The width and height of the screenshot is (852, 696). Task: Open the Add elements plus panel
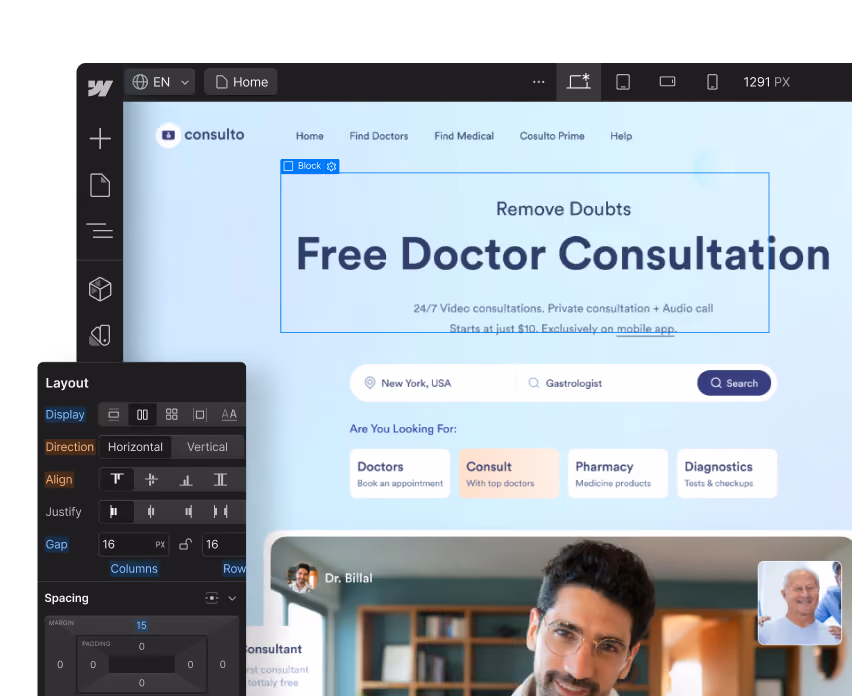100,138
